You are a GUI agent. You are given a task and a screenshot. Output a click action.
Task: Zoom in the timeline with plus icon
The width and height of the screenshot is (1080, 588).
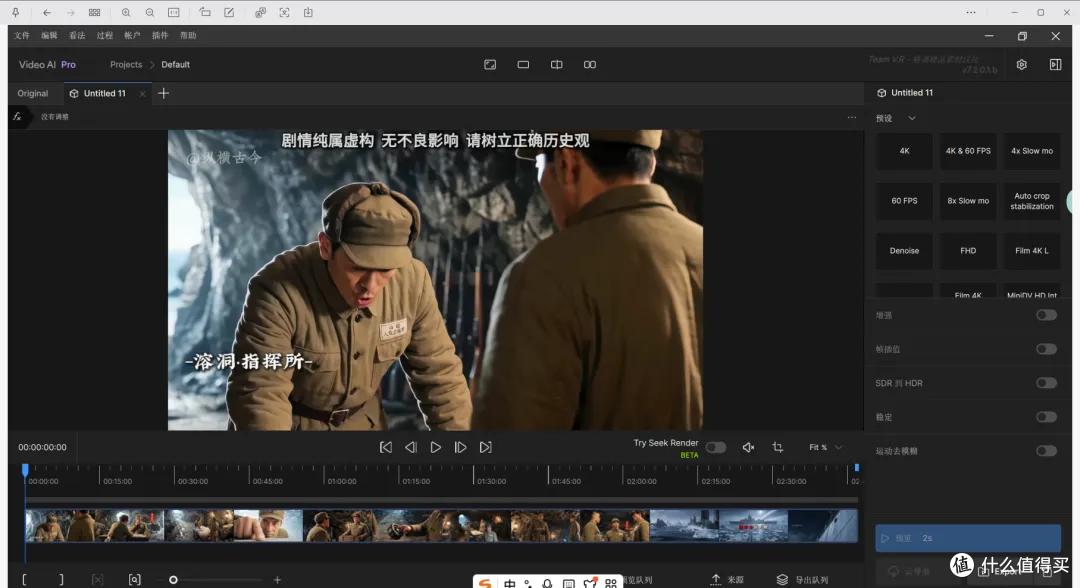click(277, 580)
